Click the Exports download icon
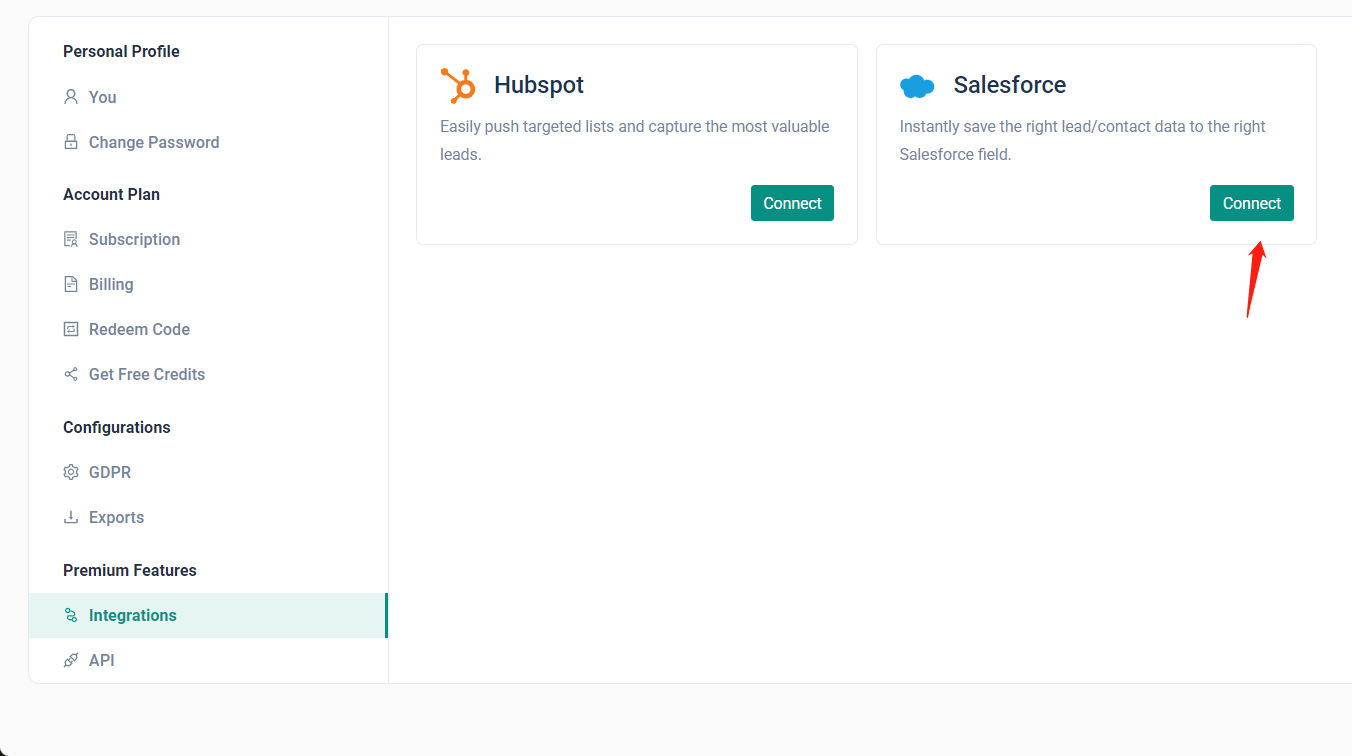Image resolution: width=1352 pixels, height=756 pixels. (71, 517)
